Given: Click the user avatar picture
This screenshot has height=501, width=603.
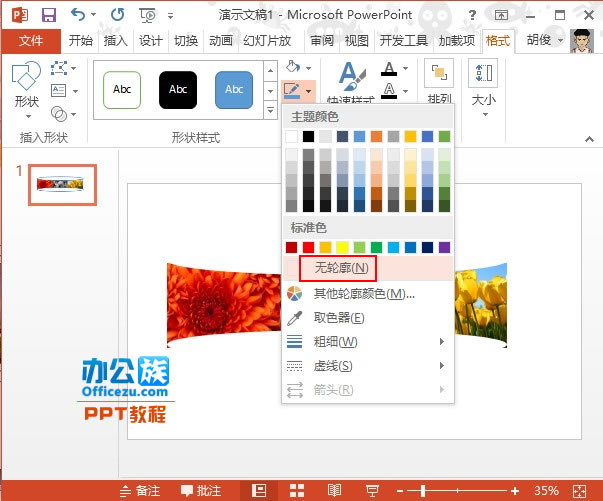Looking at the screenshot, I should pos(582,41).
